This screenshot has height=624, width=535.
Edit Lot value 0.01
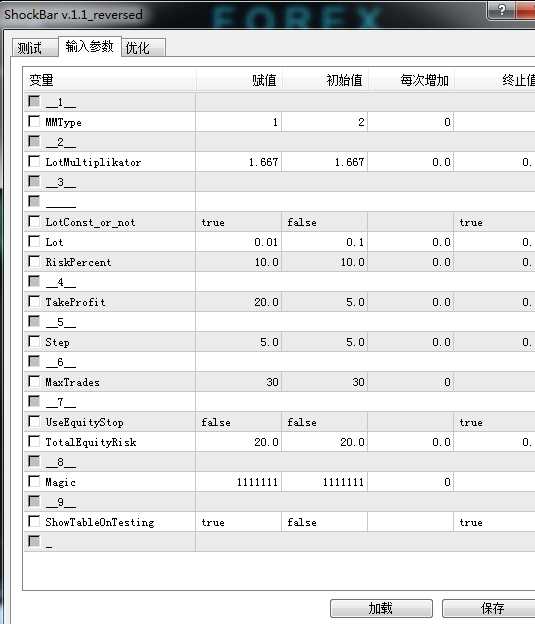click(x=239, y=242)
